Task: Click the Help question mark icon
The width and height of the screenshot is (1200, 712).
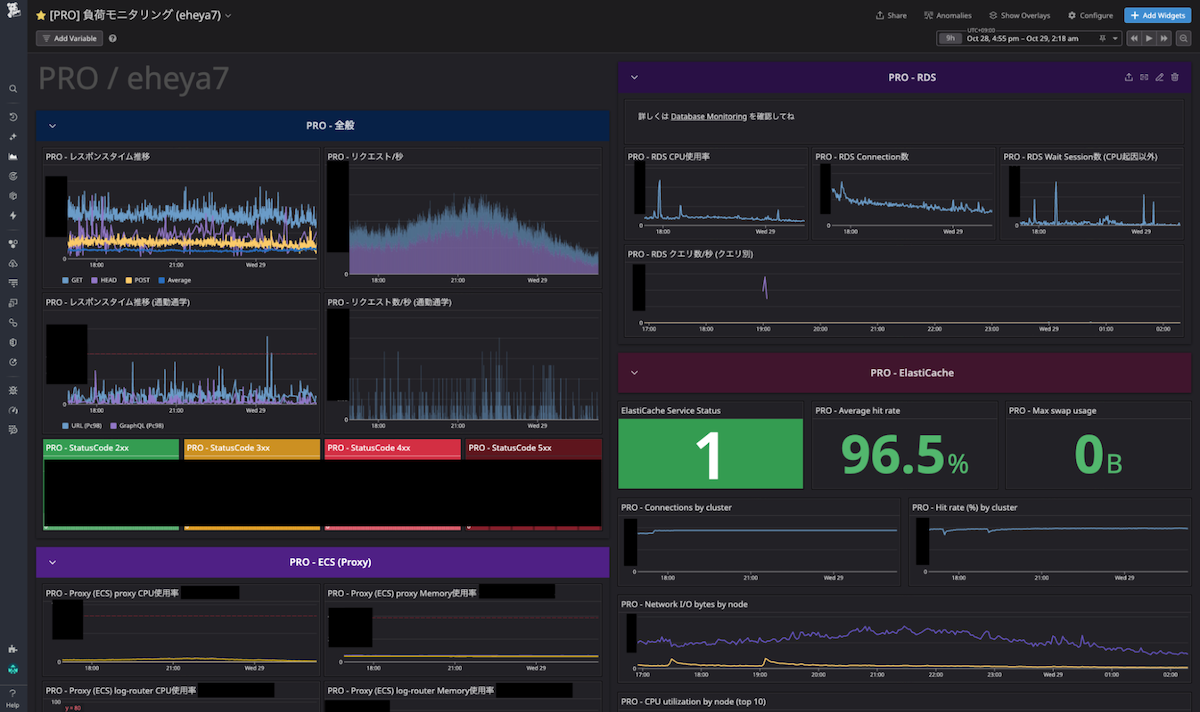Action: tap(13, 693)
